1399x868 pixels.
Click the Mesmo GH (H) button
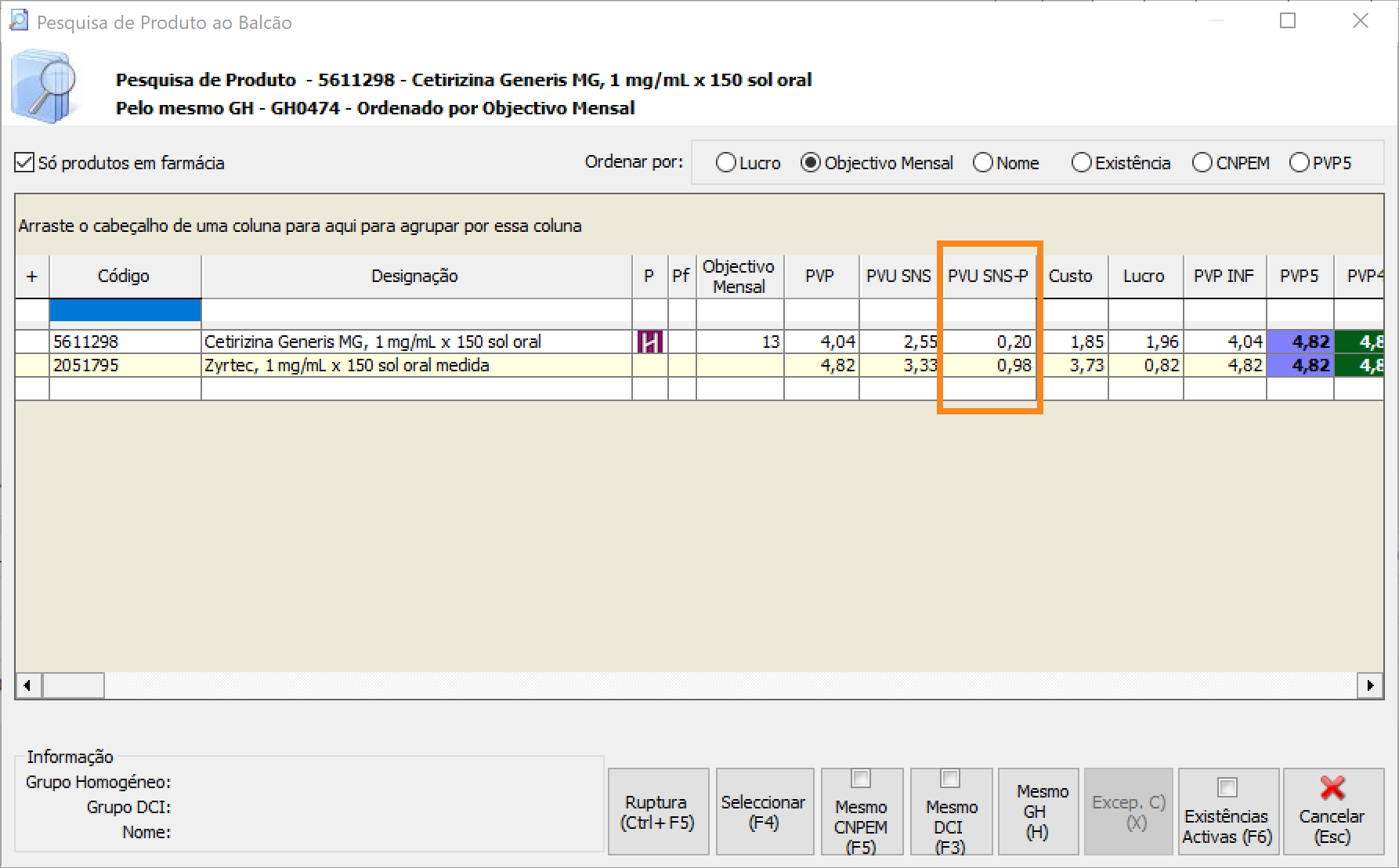point(1037,812)
